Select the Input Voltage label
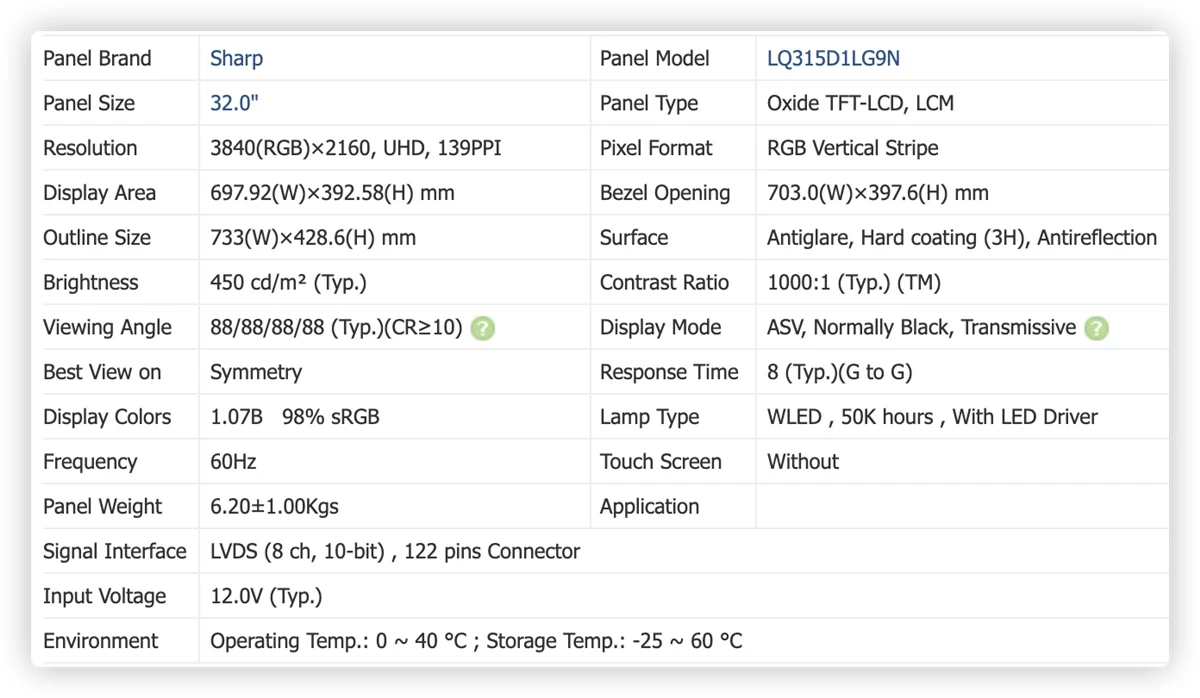This screenshot has width=1200, height=698. (x=104, y=597)
